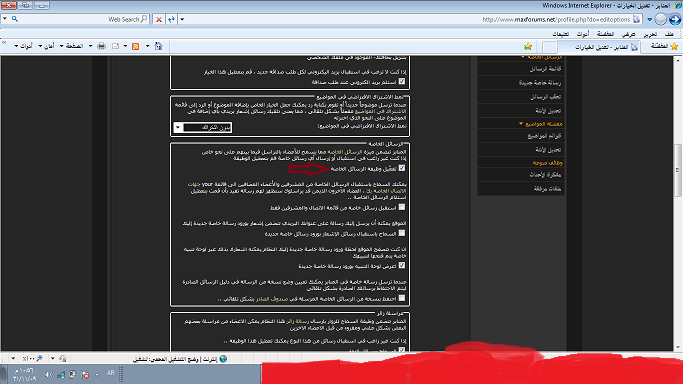
Task: Click the Read Mail envelope icon
Action: tap(115, 46)
